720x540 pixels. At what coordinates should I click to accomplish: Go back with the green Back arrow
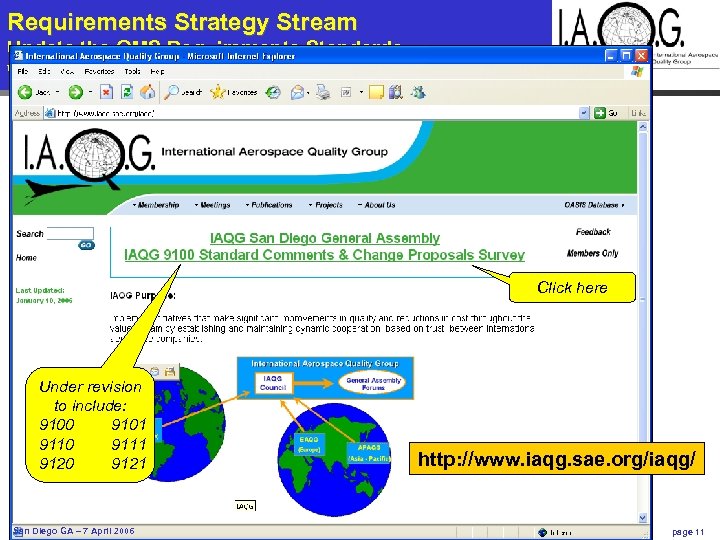(x=25, y=92)
